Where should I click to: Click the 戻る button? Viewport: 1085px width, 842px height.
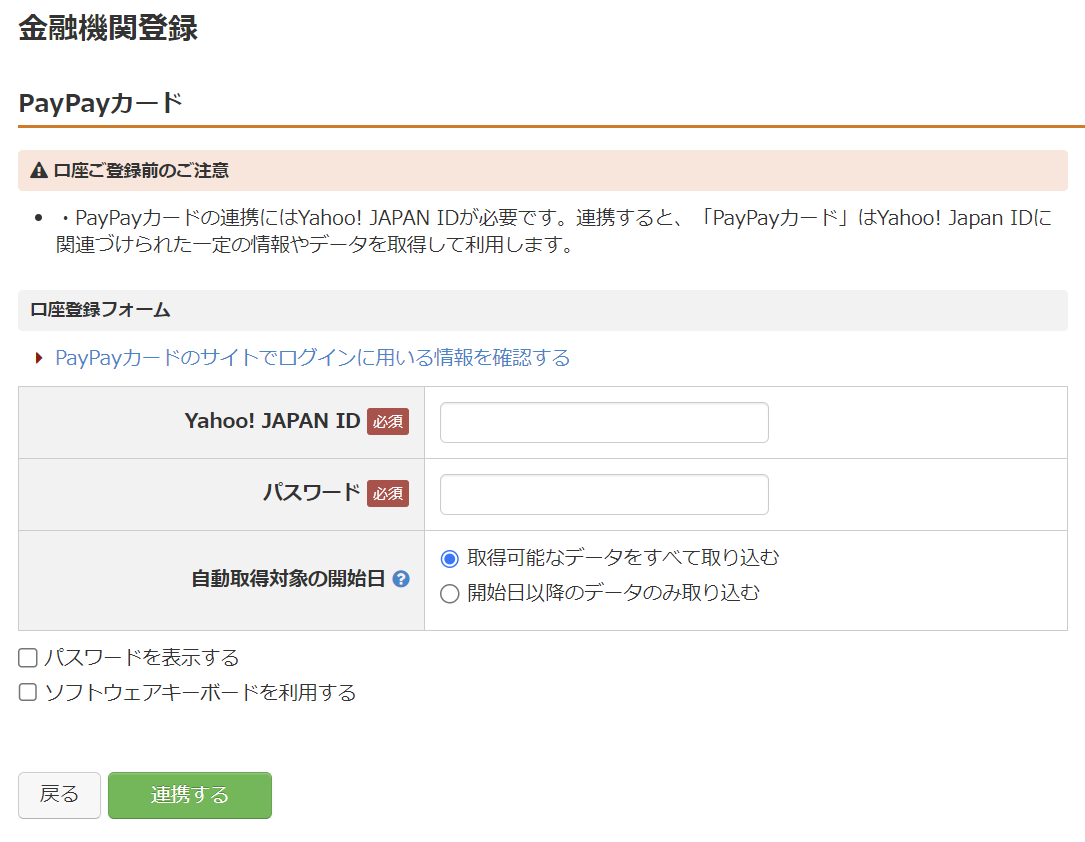click(x=58, y=795)
